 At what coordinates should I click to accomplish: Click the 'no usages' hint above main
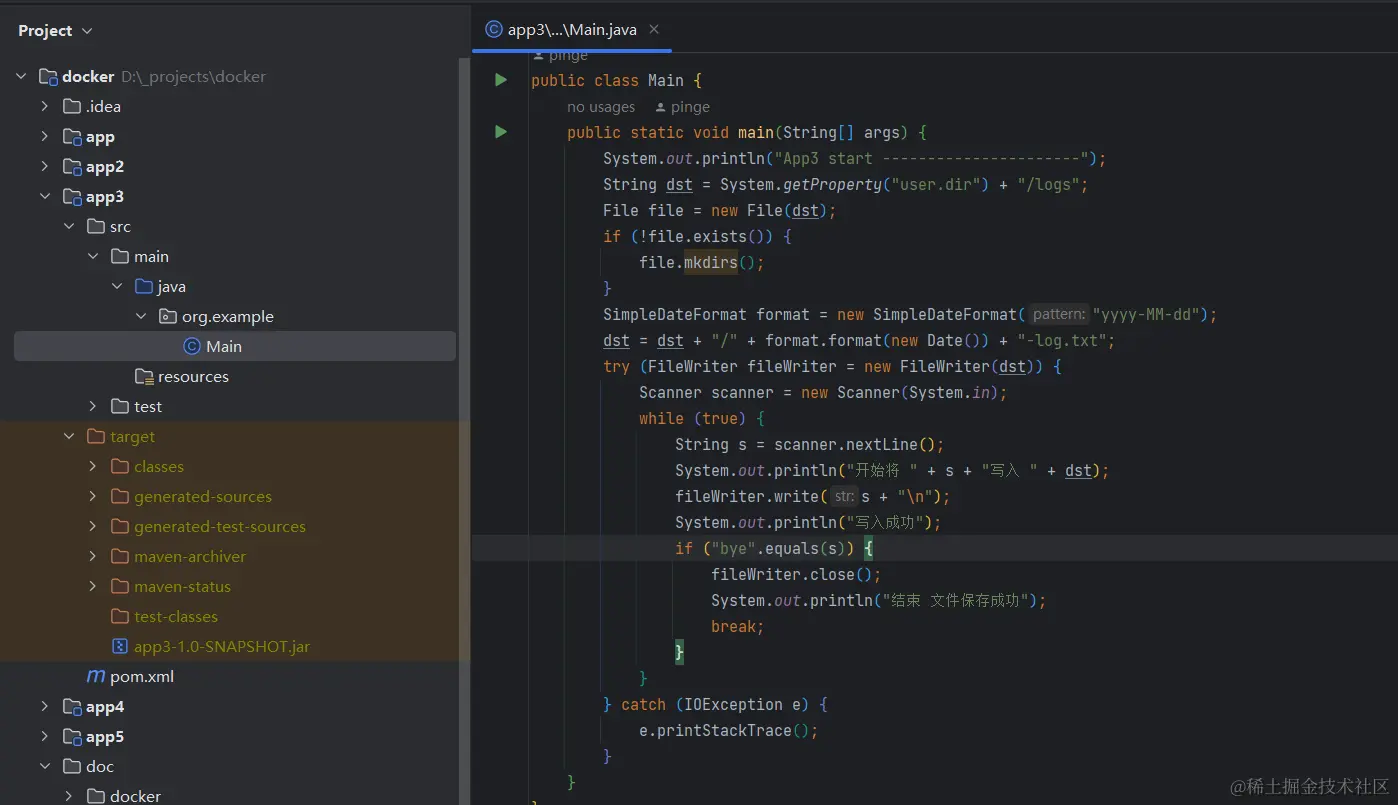(601, 107)
